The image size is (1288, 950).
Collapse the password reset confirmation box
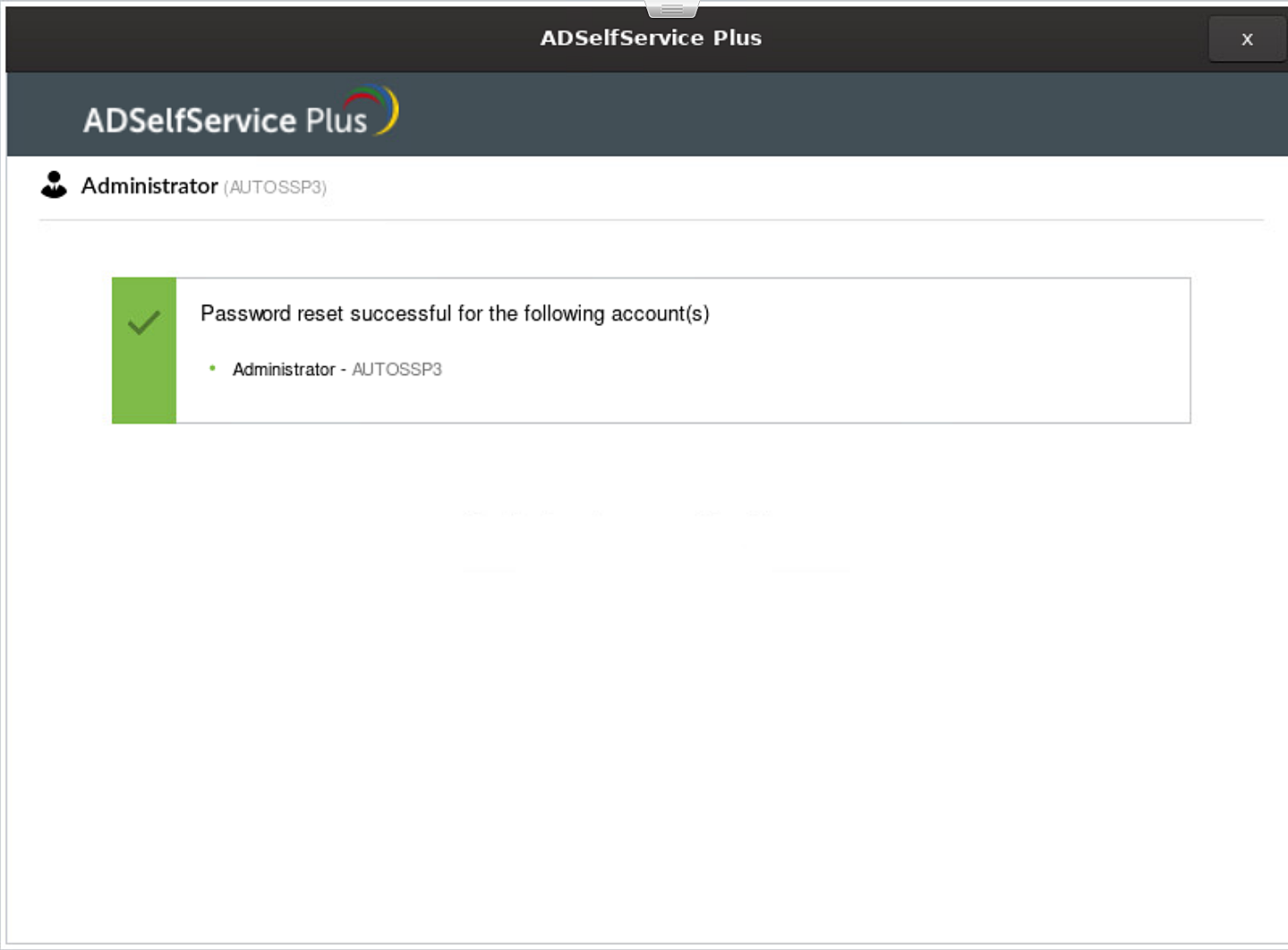[x=651, y=349]
